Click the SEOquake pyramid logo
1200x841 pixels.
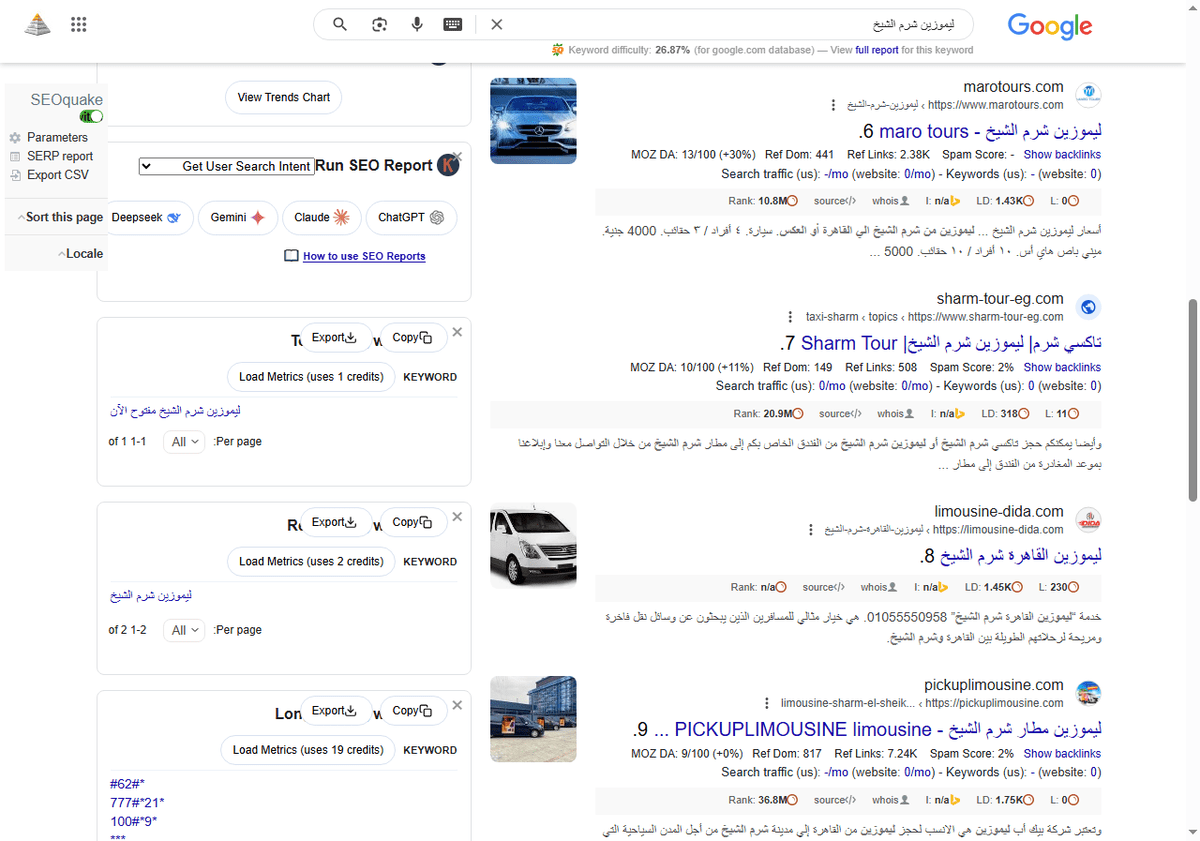tap(37, 24)
